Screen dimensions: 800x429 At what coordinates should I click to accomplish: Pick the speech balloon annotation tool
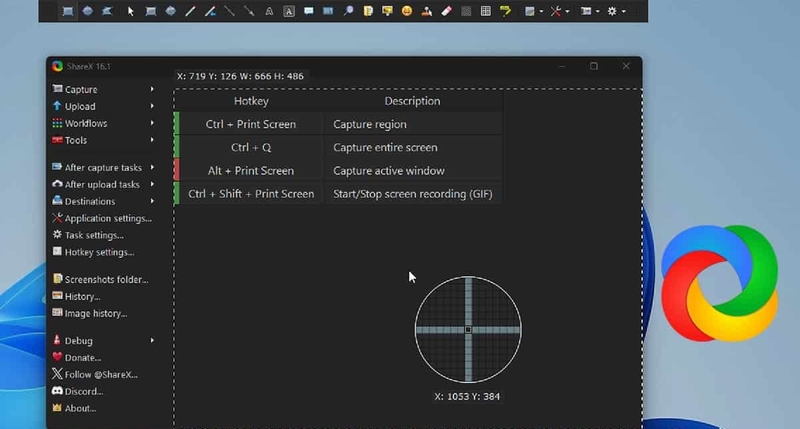pyautogui.click(x=308, y=11)
